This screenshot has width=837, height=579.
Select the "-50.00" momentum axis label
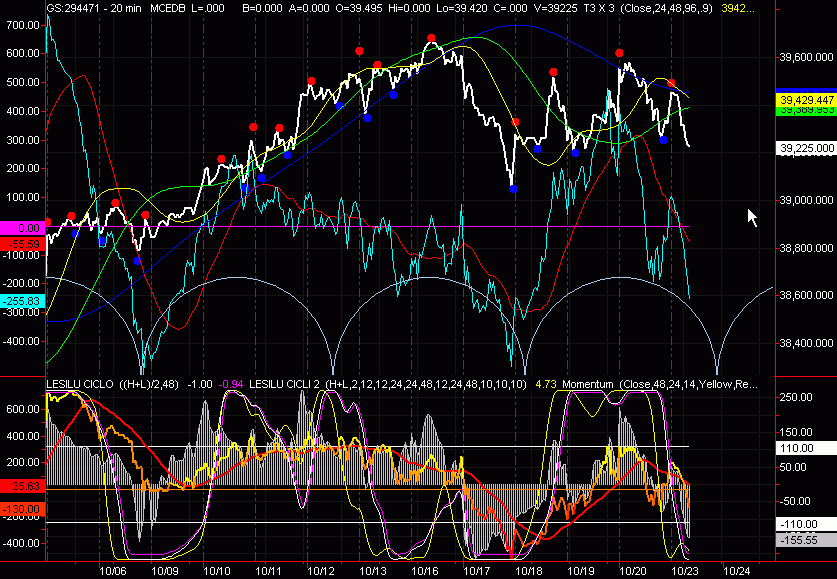(795, 502)
